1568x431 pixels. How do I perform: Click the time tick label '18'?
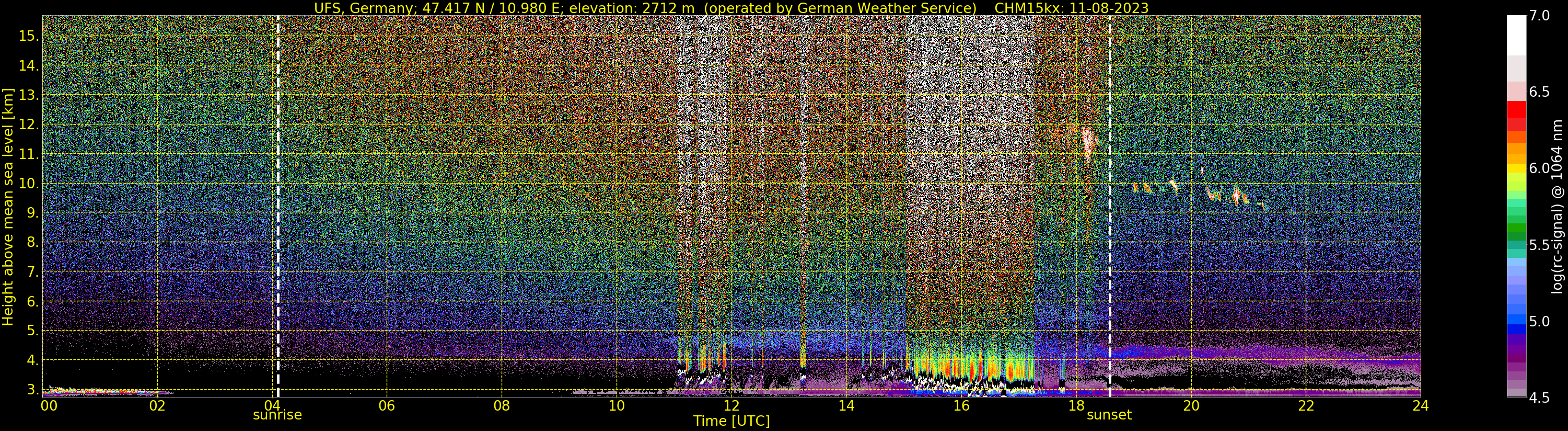pos(1076,406)
